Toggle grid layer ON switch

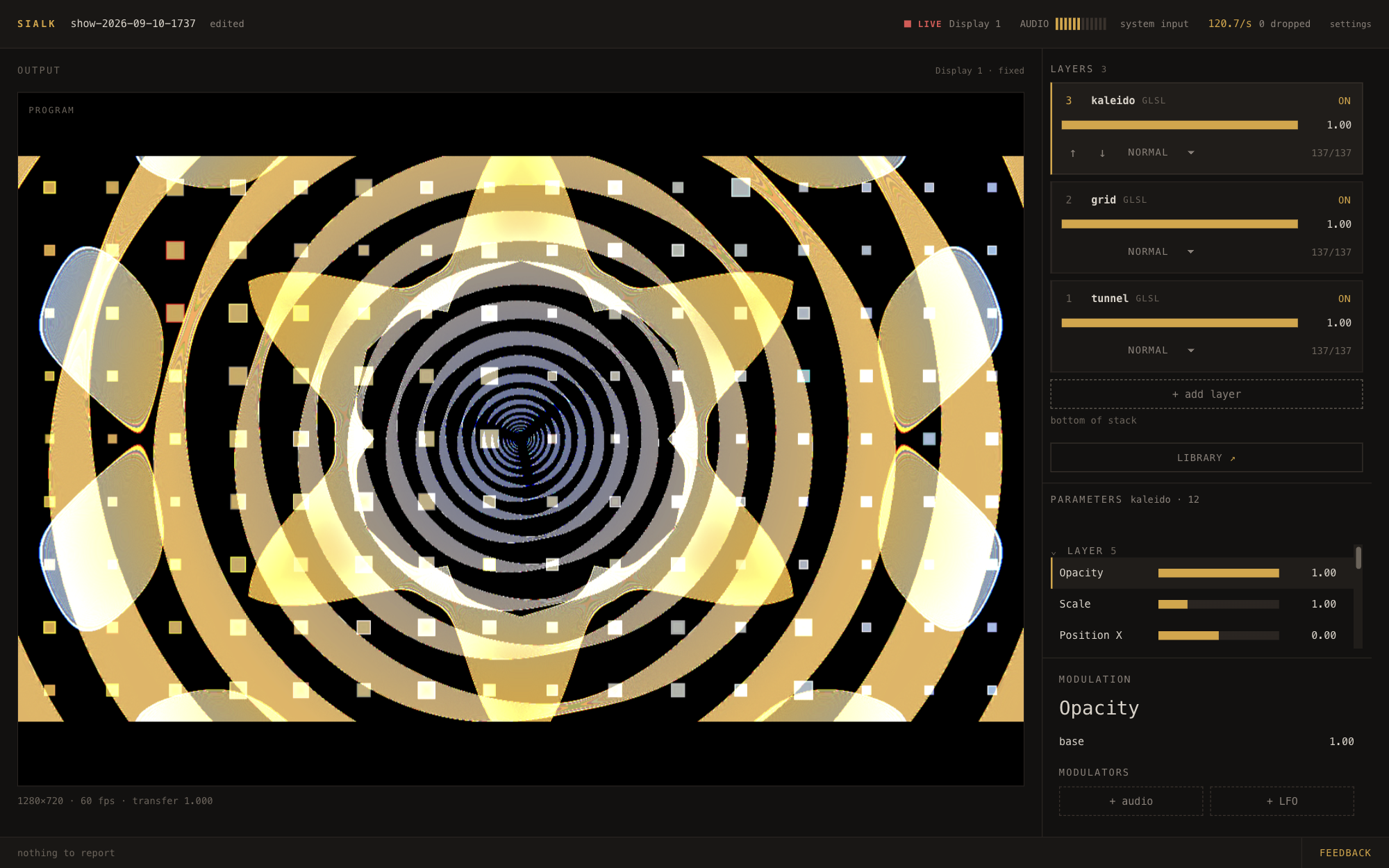[x=1344, y=200]
